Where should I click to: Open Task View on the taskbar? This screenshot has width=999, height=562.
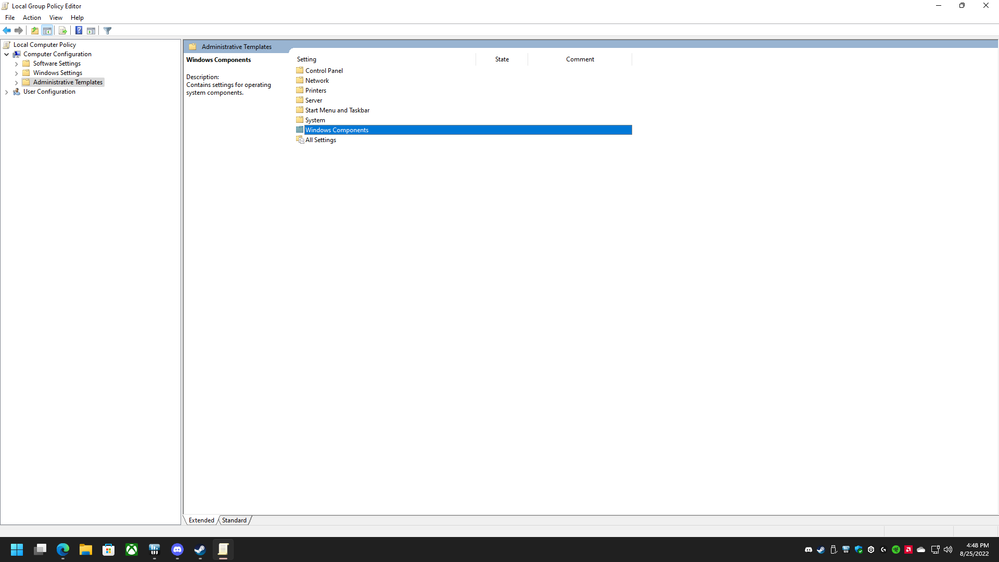40,549
